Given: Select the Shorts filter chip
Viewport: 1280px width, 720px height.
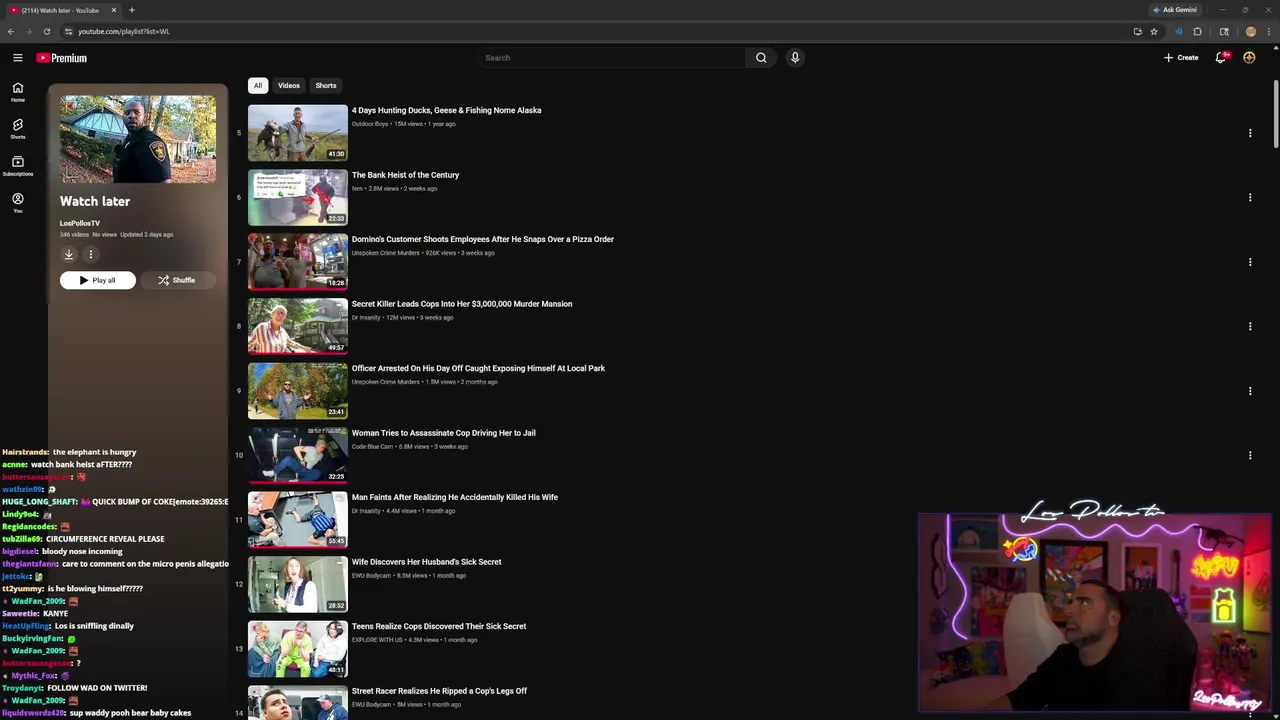Looking at the screenshot, I should coord(326,85).
